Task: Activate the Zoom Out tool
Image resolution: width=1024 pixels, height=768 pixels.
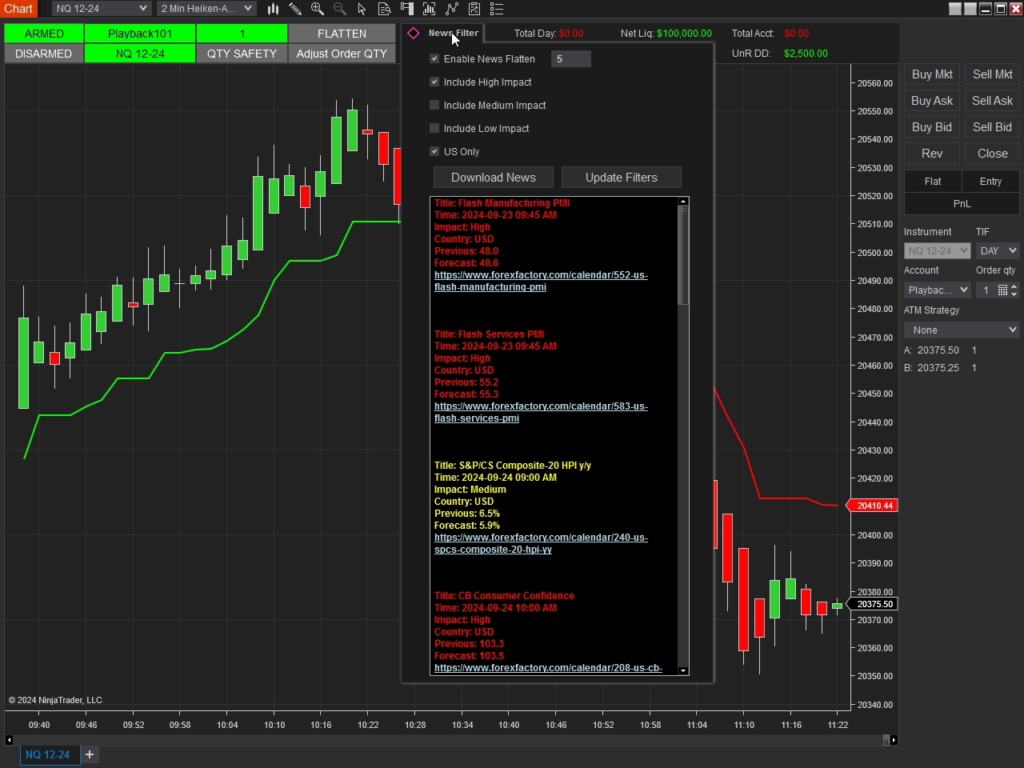Action: click(x=341, y=9)
